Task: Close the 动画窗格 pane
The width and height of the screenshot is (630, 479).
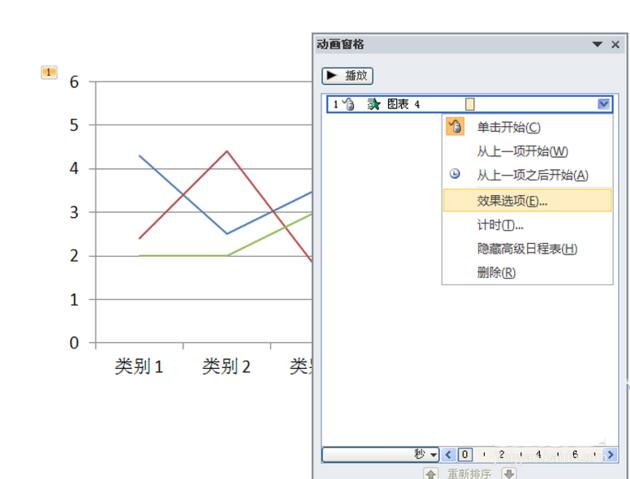Action: click(616, 44)
